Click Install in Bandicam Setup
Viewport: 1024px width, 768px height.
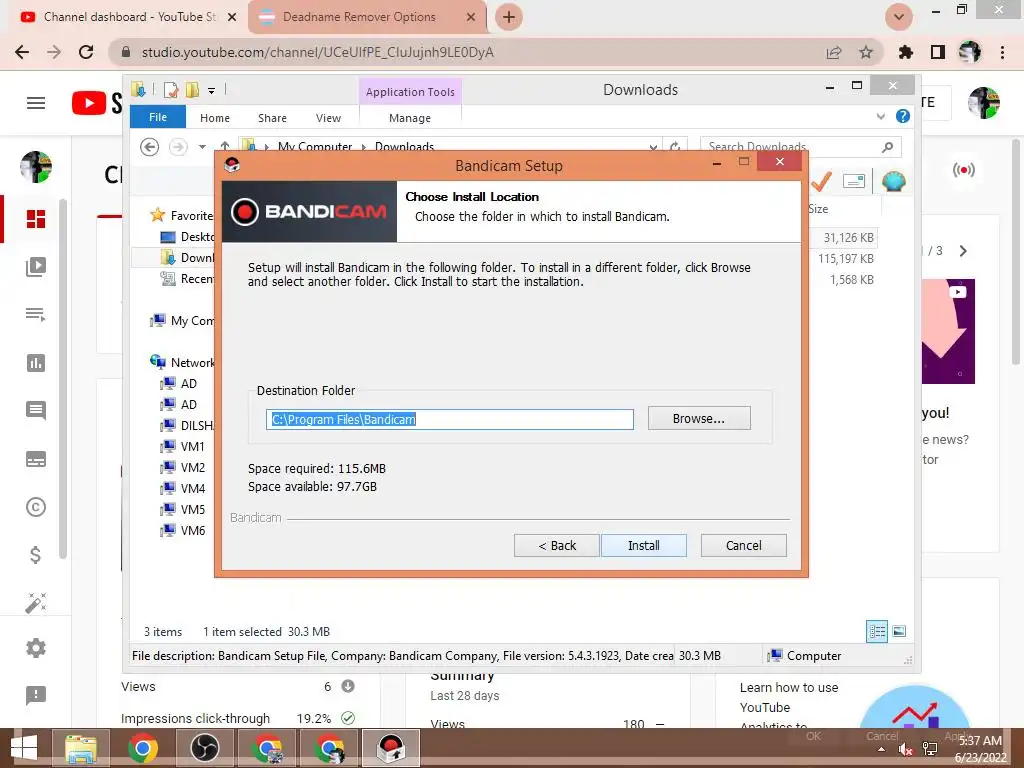tap(643, 545)
